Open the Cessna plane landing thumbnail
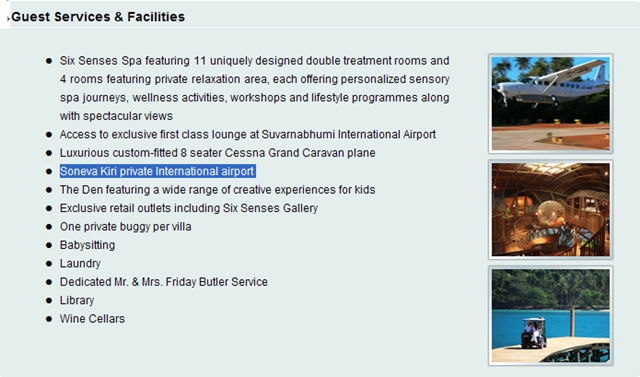The image size is (640, 377). (551, 104)
